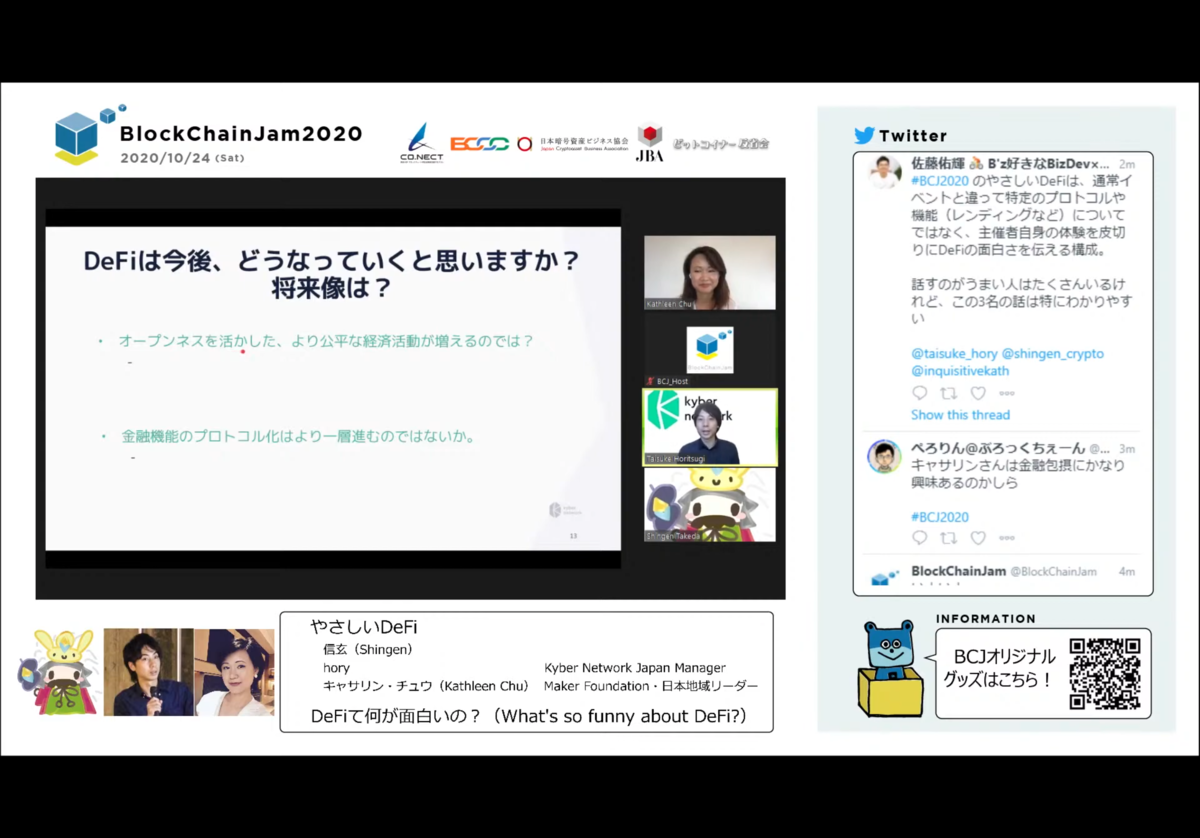
Task: Click the JBA sponsor logo
Action: tap(649, 143)
